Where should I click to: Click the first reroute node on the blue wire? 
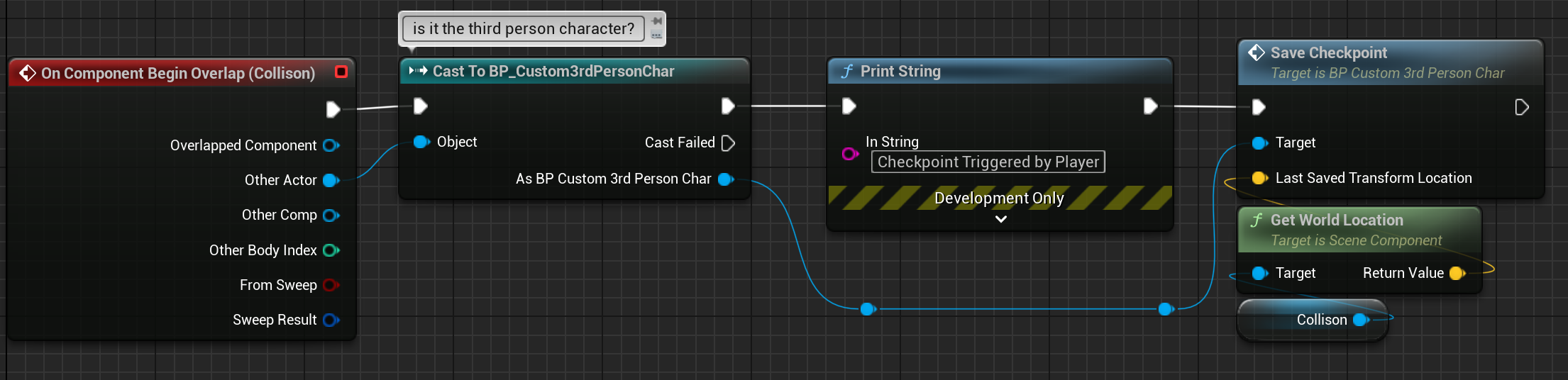point(867,309)
